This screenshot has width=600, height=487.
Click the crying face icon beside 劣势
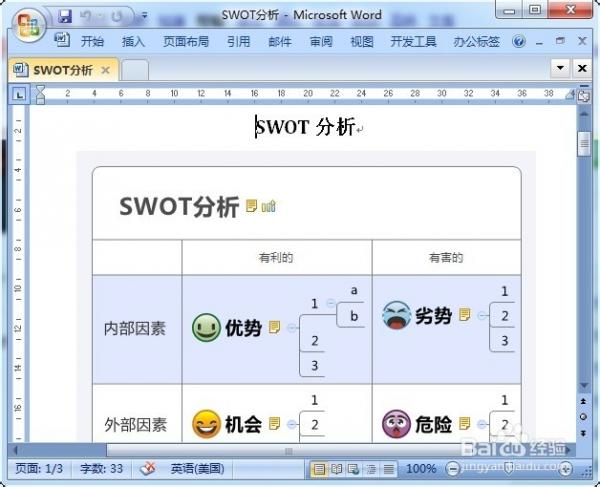click(396, 315)
